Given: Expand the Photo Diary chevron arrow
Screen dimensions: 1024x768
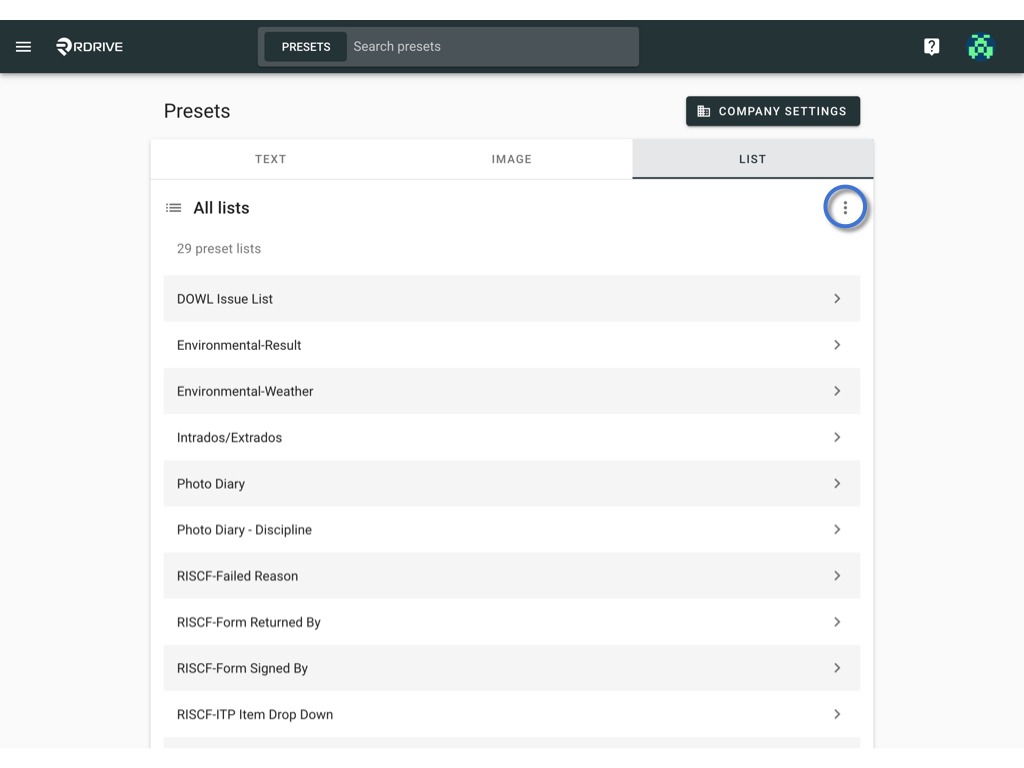Looking at the screenshot, I should click(837, 483).
